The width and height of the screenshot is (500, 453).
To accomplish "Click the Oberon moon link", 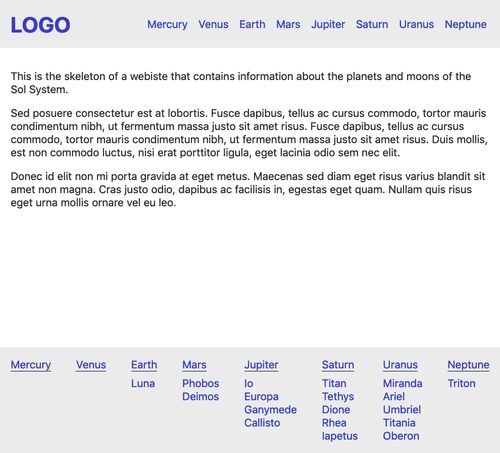I will click(401, 436).
